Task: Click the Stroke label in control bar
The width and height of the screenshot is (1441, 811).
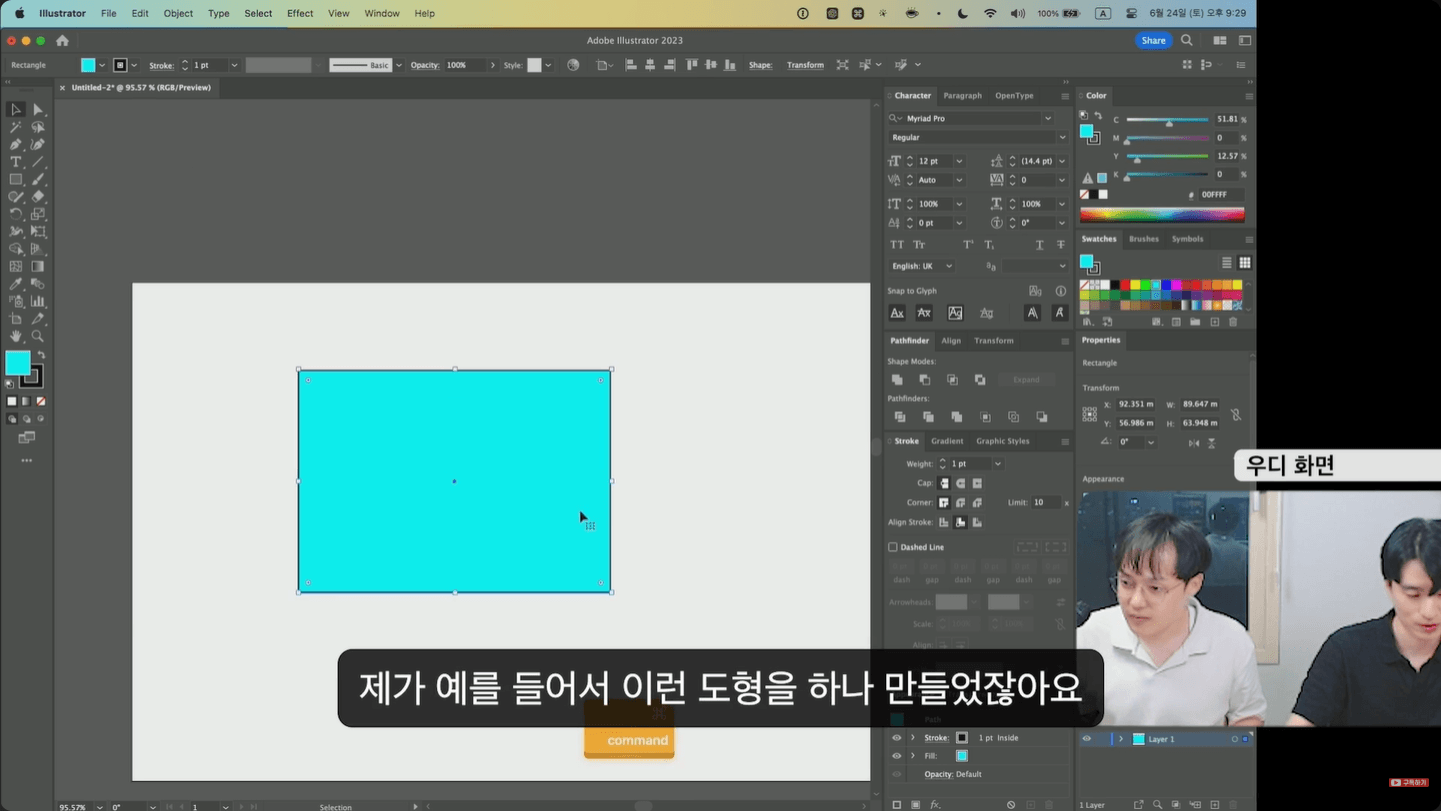Action: tap(161, 65)
